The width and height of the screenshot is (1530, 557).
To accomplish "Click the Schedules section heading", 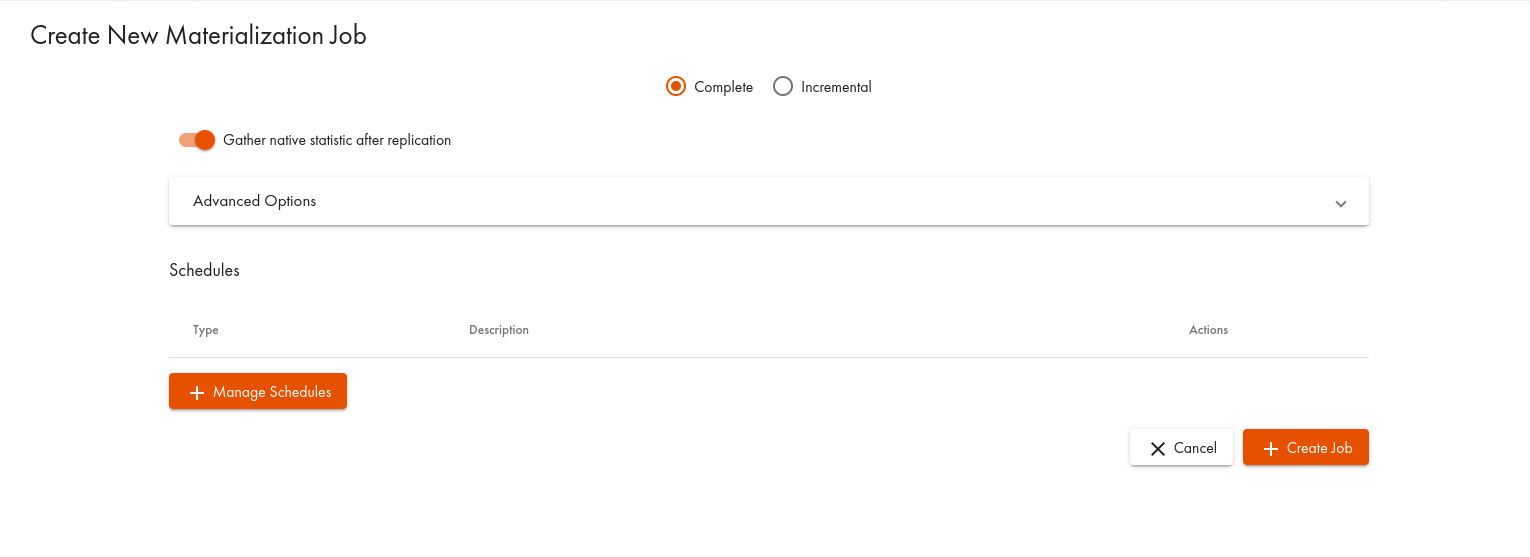I will [x=204, y=270].
